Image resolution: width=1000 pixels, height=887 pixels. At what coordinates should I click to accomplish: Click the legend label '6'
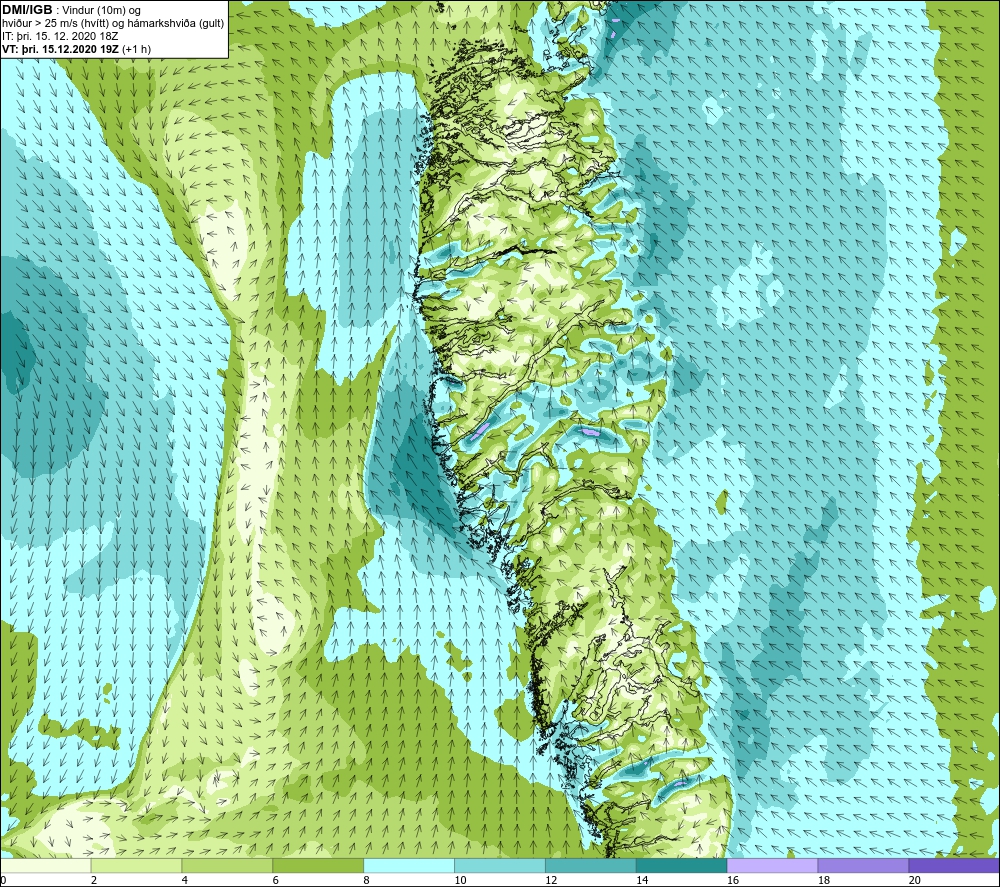pos(276,881)
